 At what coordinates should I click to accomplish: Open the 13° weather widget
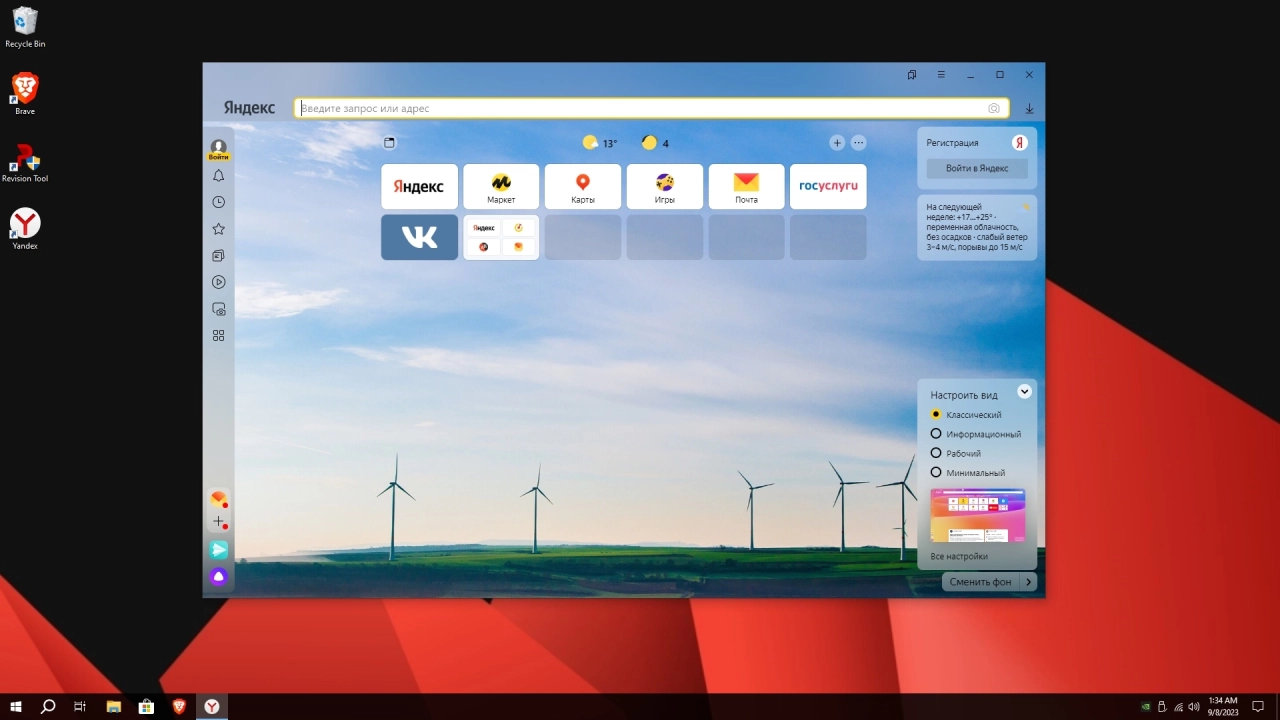tap(600, 143)
